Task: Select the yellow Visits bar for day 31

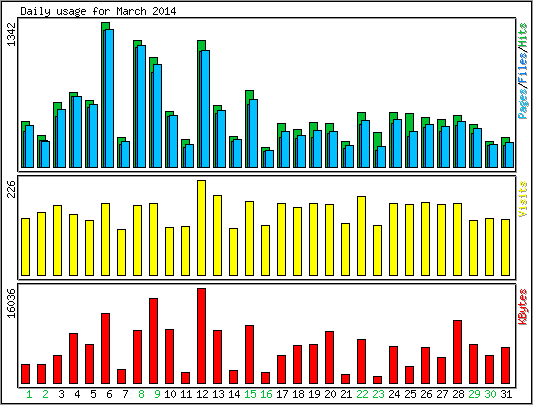Action: point(505,248)
